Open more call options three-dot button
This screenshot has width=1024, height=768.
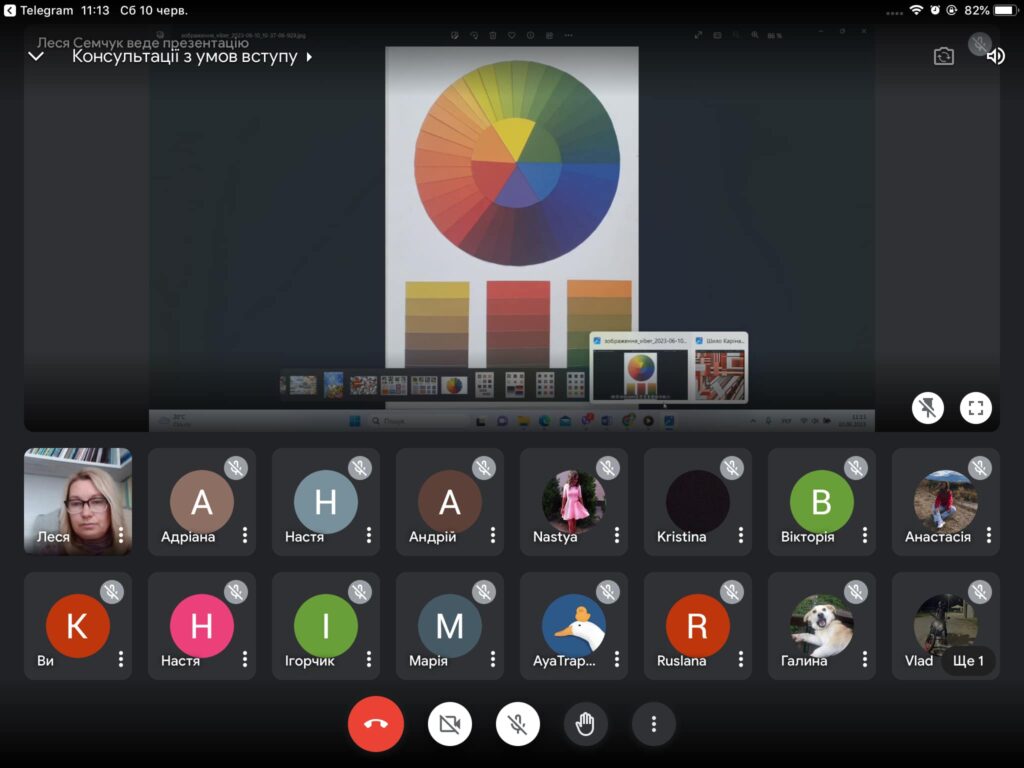654,724
